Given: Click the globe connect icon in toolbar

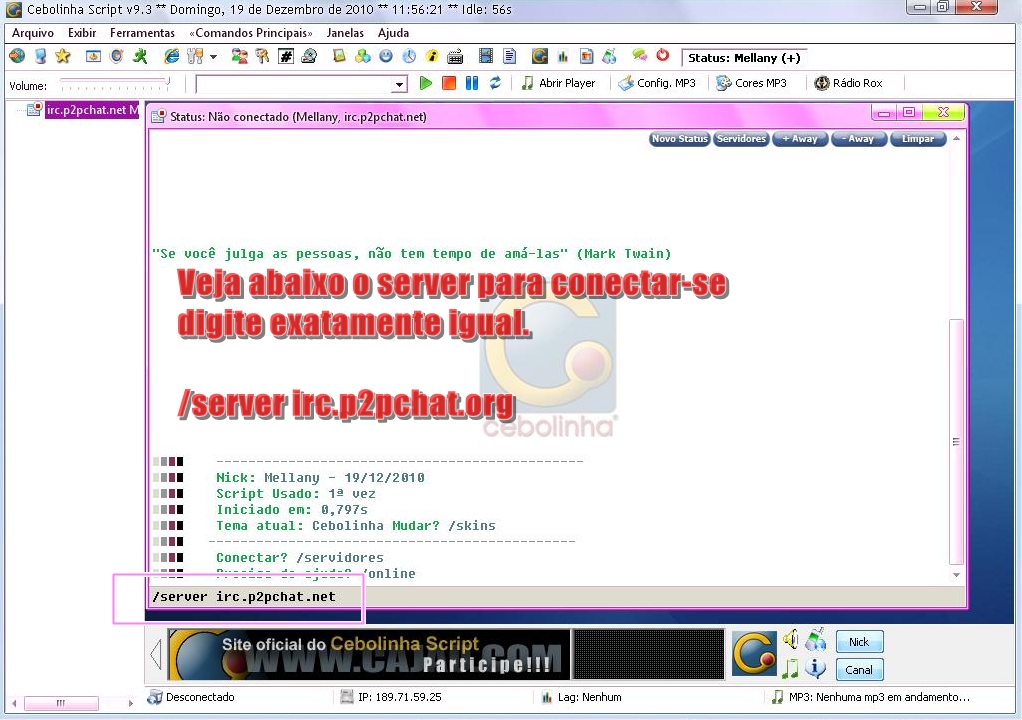Looking at the screenshot, I should 17,57.
